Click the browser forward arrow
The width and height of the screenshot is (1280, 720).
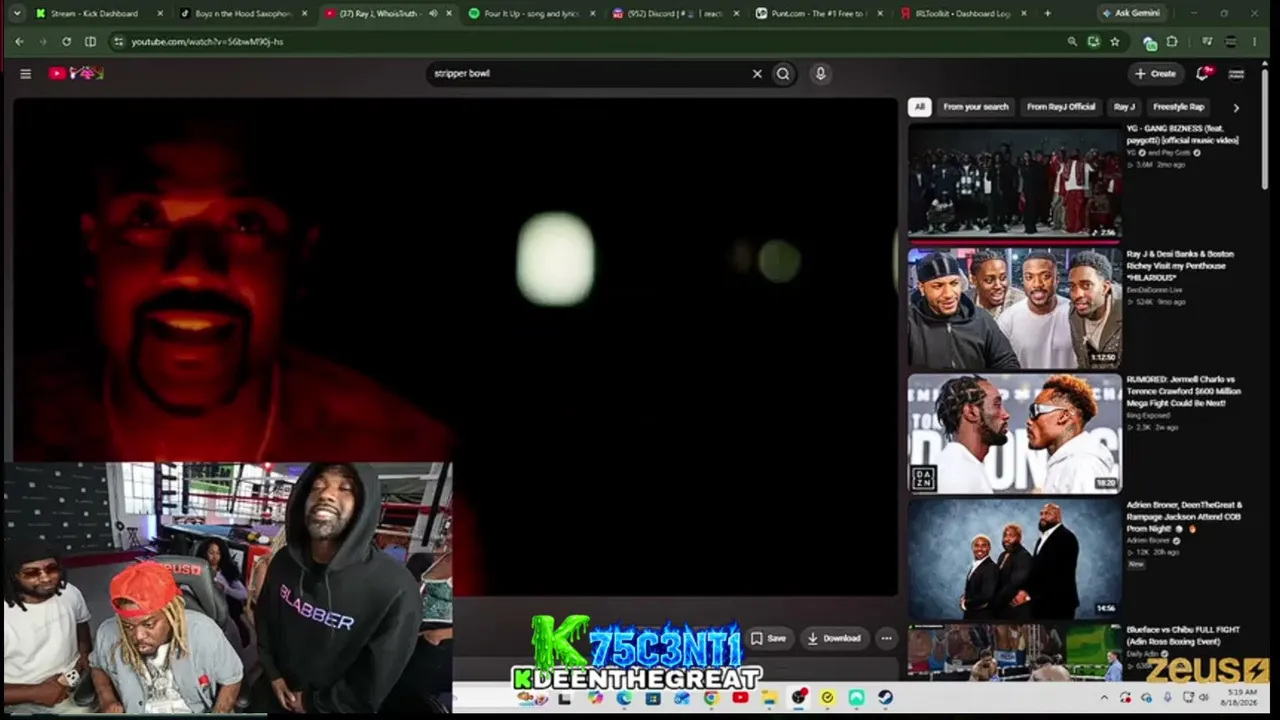(43, 41)
